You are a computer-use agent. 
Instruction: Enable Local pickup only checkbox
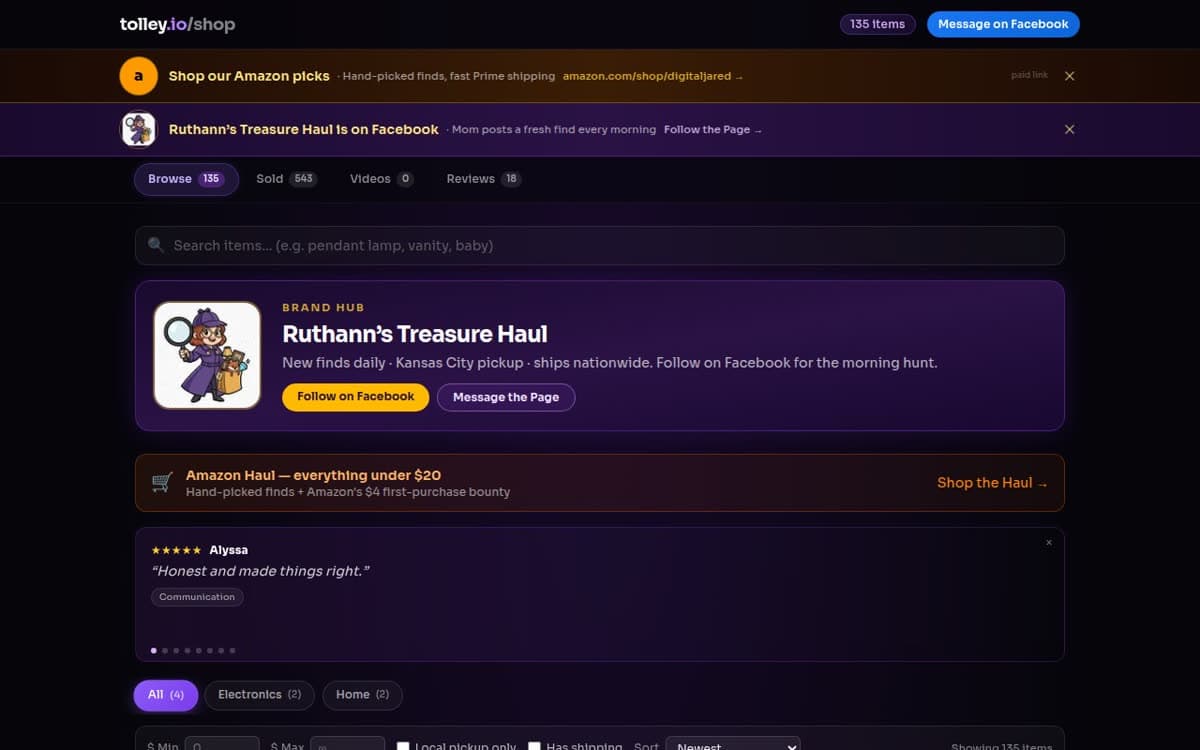pos(403,746)
